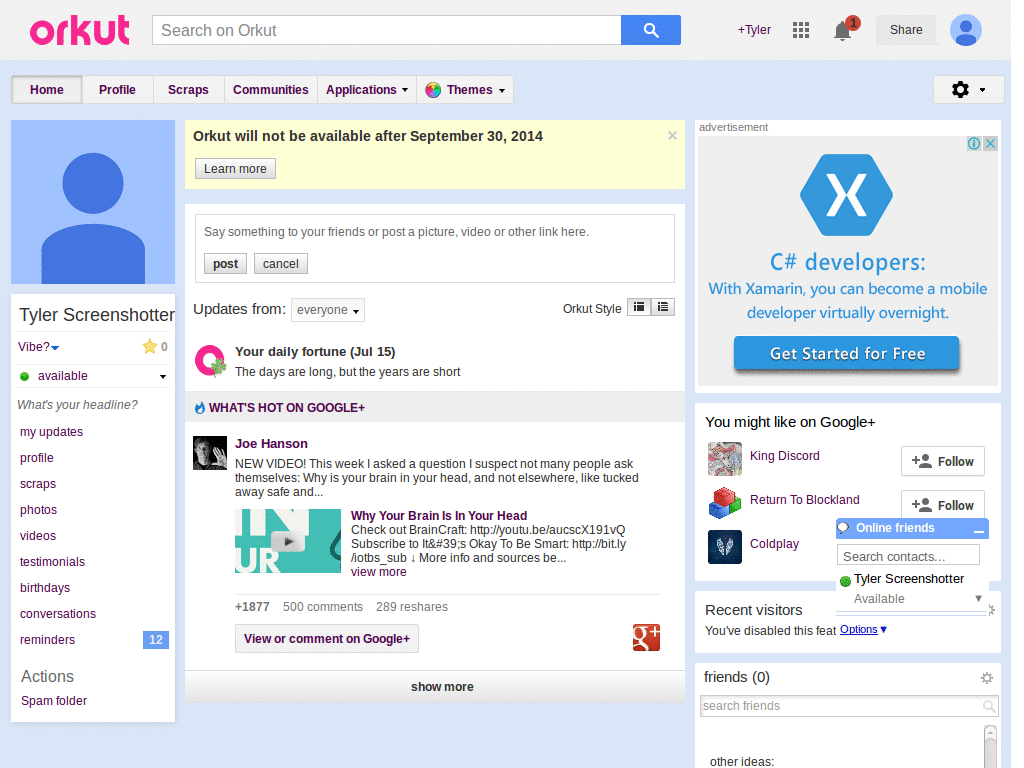Click the What's your headline field

pyautogui.click(x=78, y=405)
